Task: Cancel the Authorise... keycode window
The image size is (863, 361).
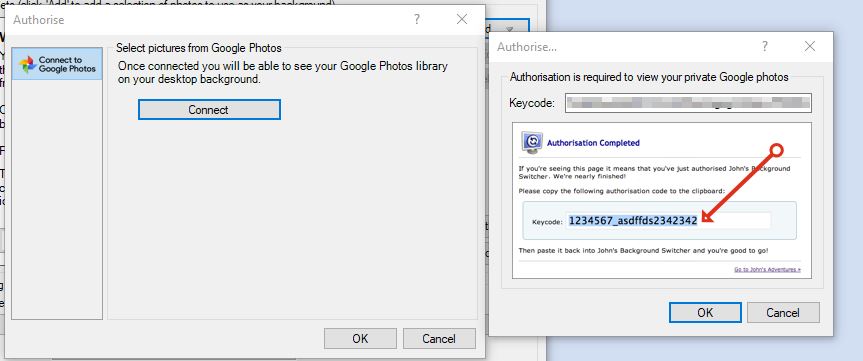Action: [x=783, y=313]
